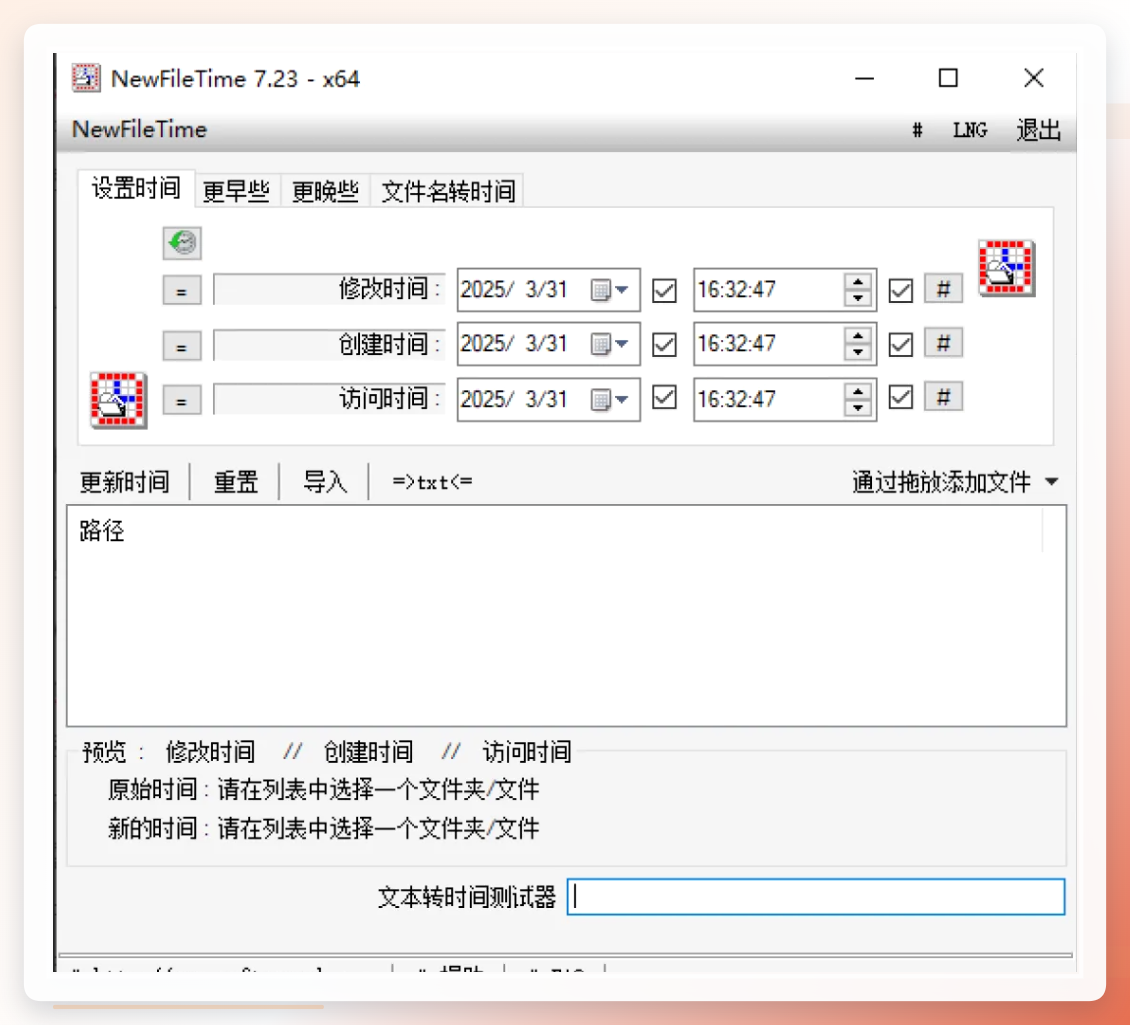1130x1025 pixels.
Task: Increase 创建时间 time with up spinner
Action: [x=858, y=336]
